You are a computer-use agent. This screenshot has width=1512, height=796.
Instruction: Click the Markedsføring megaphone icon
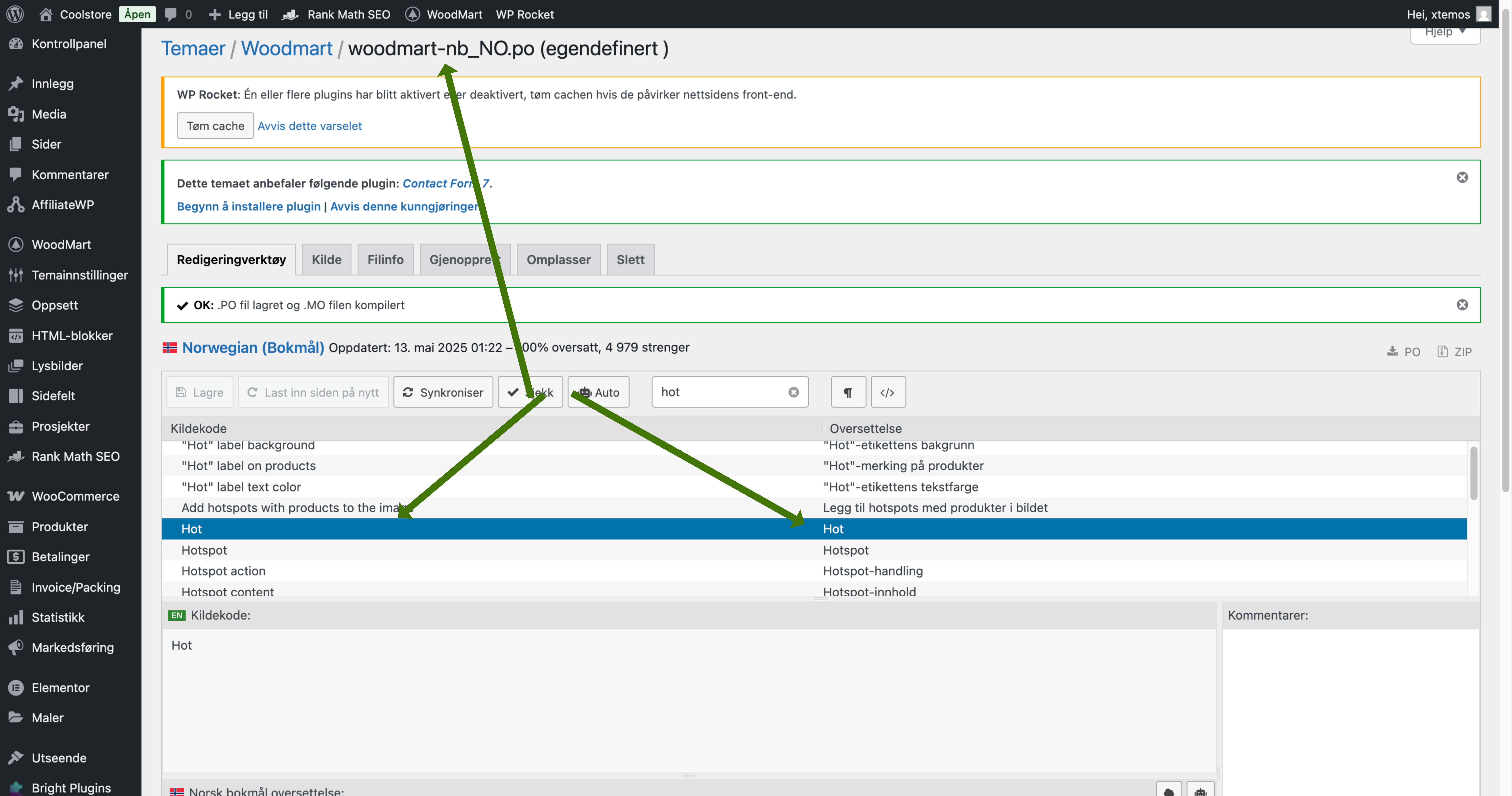[16, 647]
